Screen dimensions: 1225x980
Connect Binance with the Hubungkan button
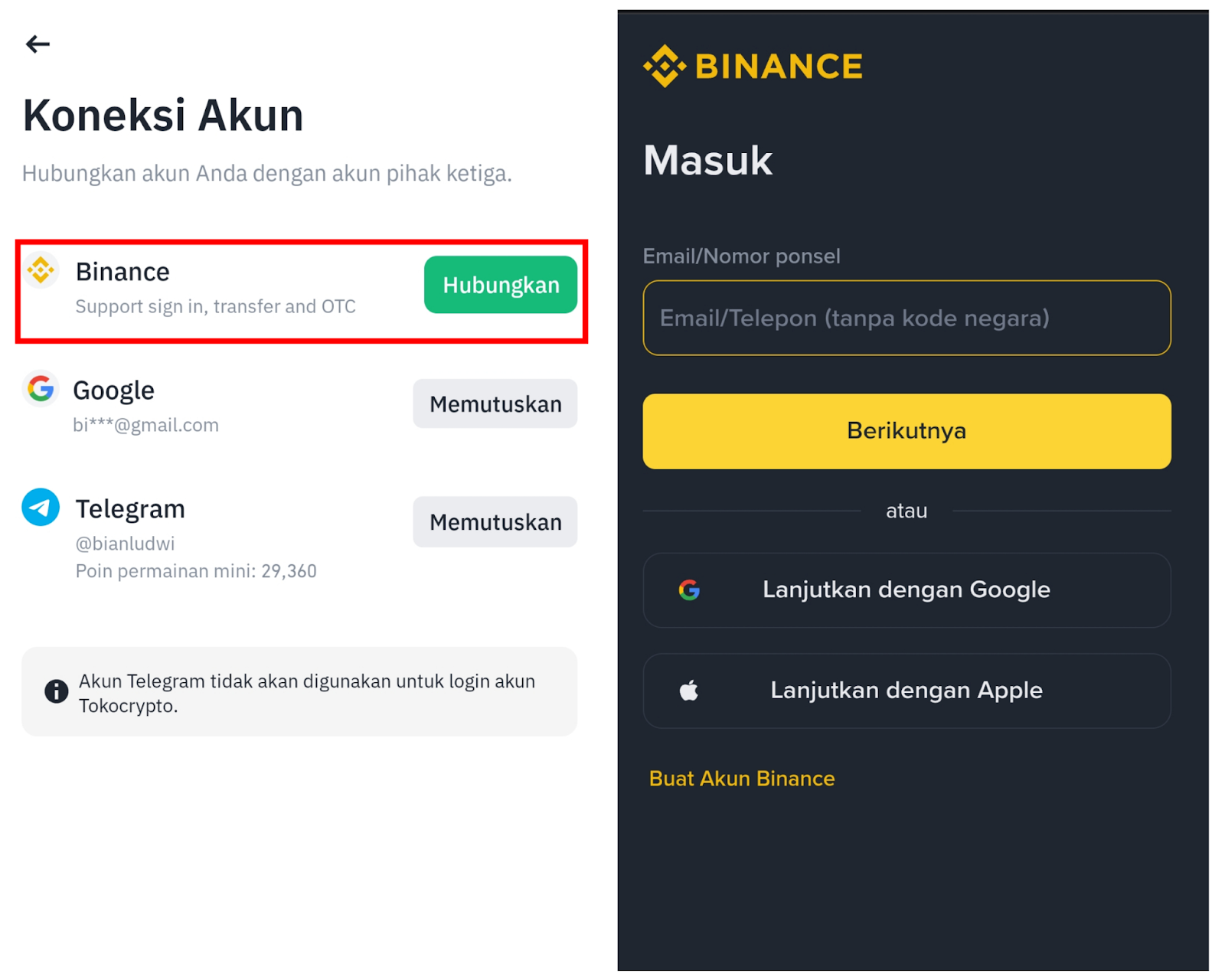point(501,285)
